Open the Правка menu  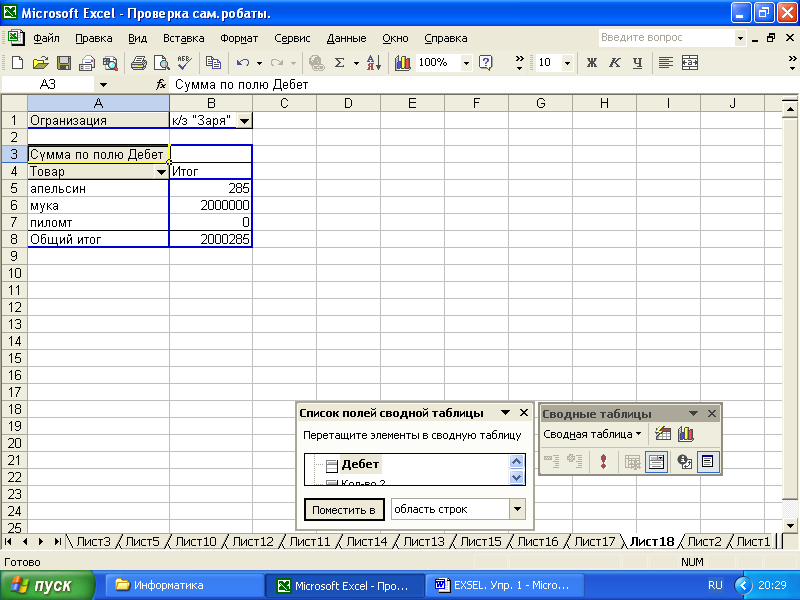93,38
